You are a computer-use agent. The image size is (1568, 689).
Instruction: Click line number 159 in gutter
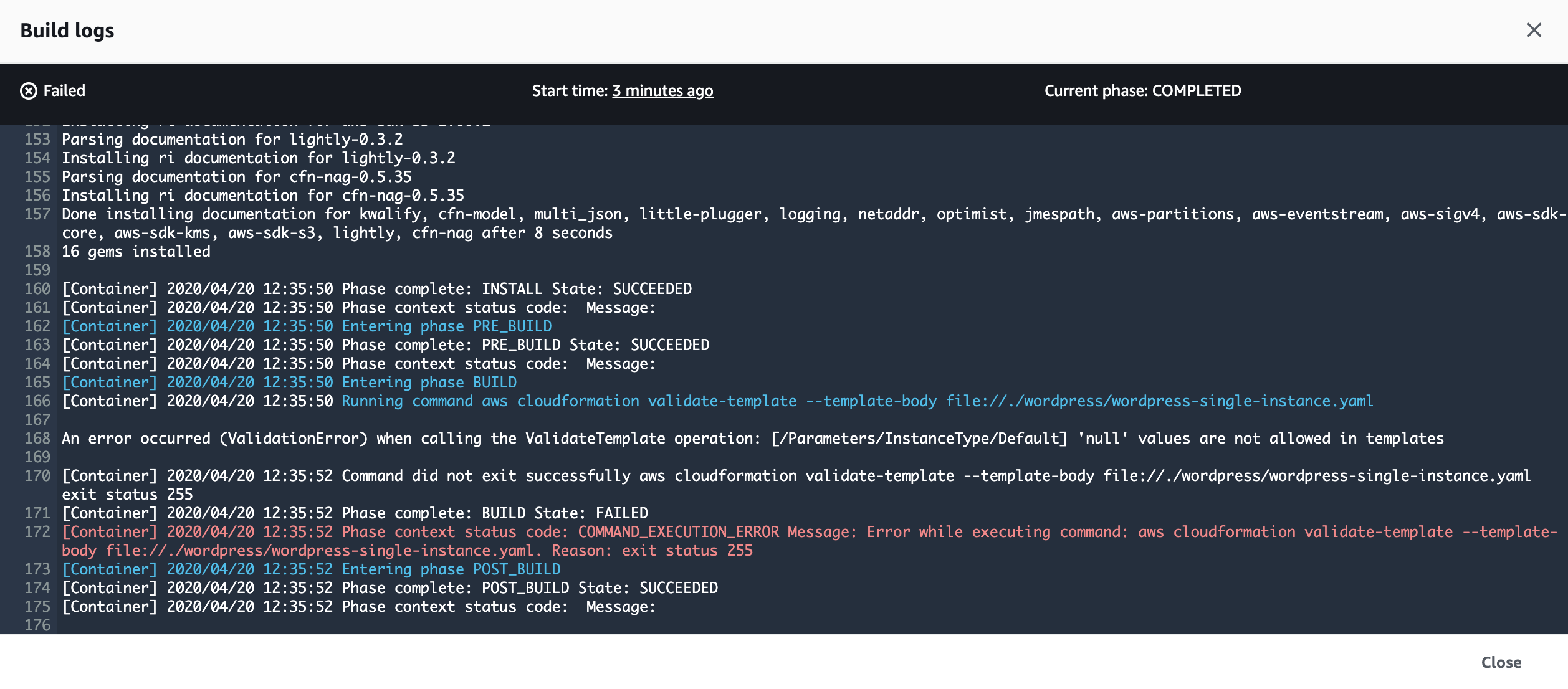pyautogui.click(x=37, y=270)
